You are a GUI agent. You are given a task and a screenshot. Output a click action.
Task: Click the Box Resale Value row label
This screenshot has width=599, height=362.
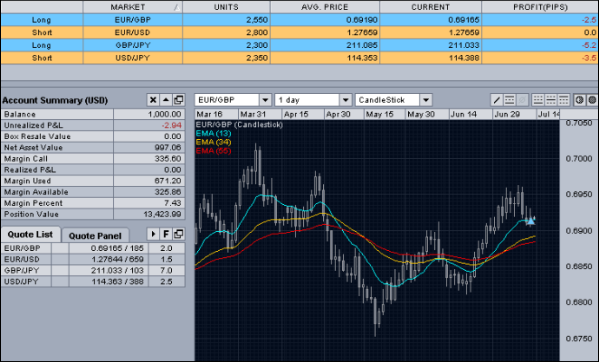coord(37,136)
